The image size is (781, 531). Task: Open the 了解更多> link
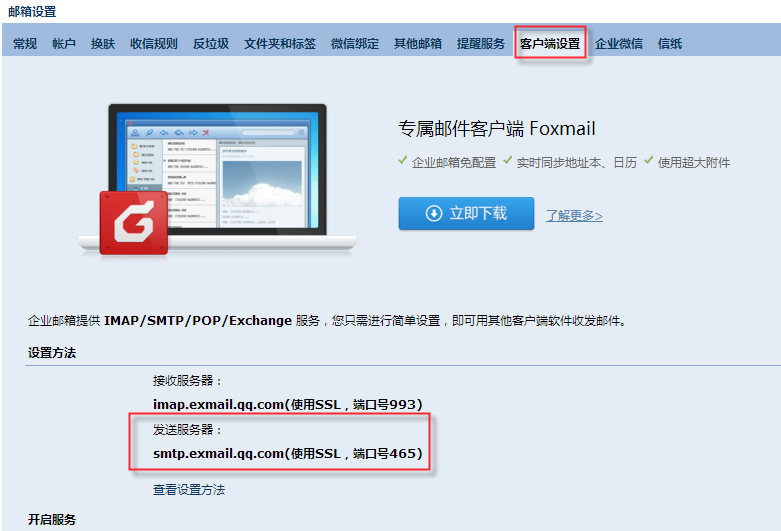574,216
